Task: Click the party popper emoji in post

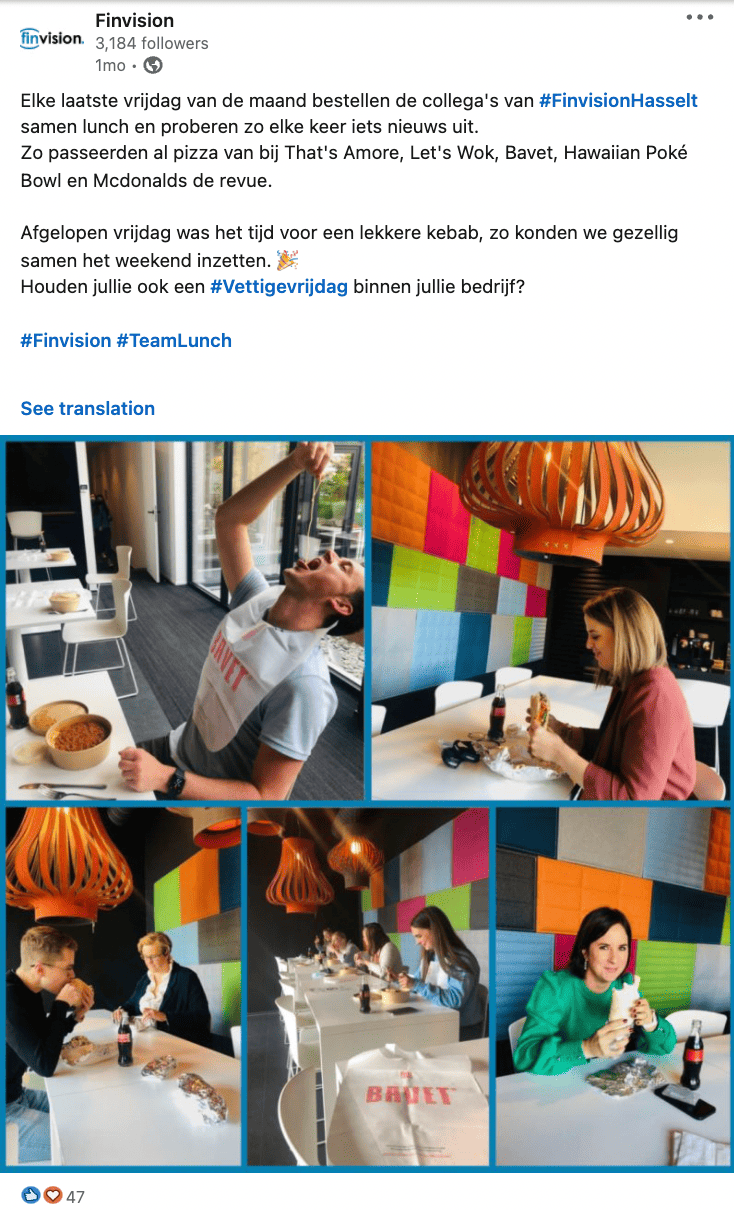Action: (x=287, y=260)
